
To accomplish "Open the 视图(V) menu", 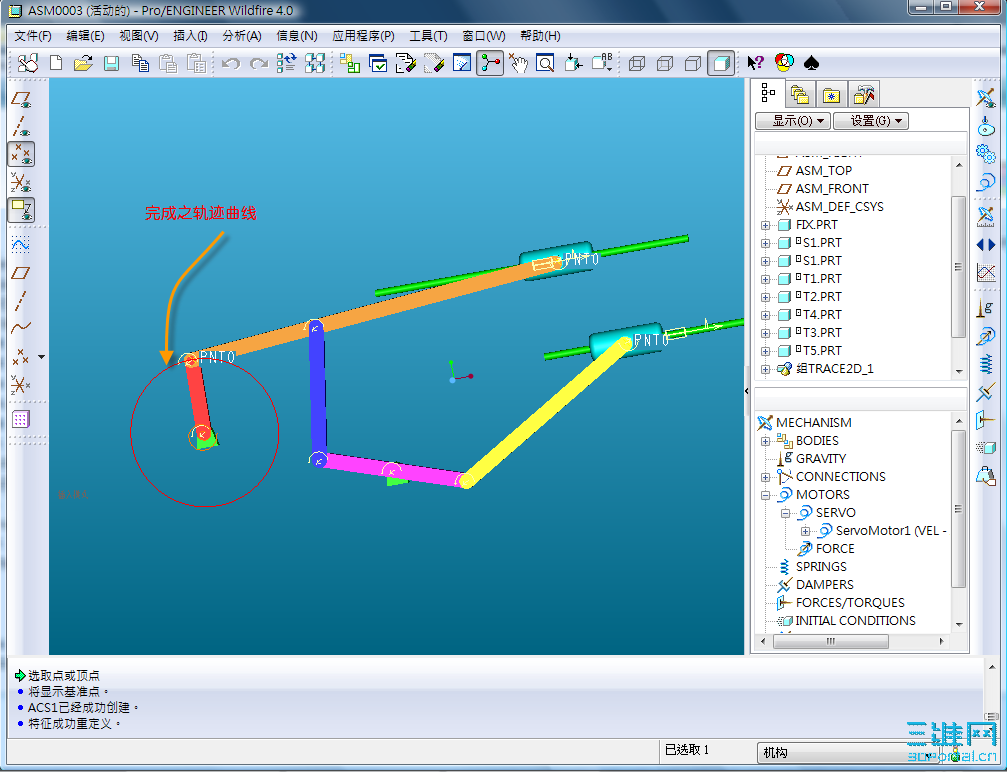I will 139,36.
